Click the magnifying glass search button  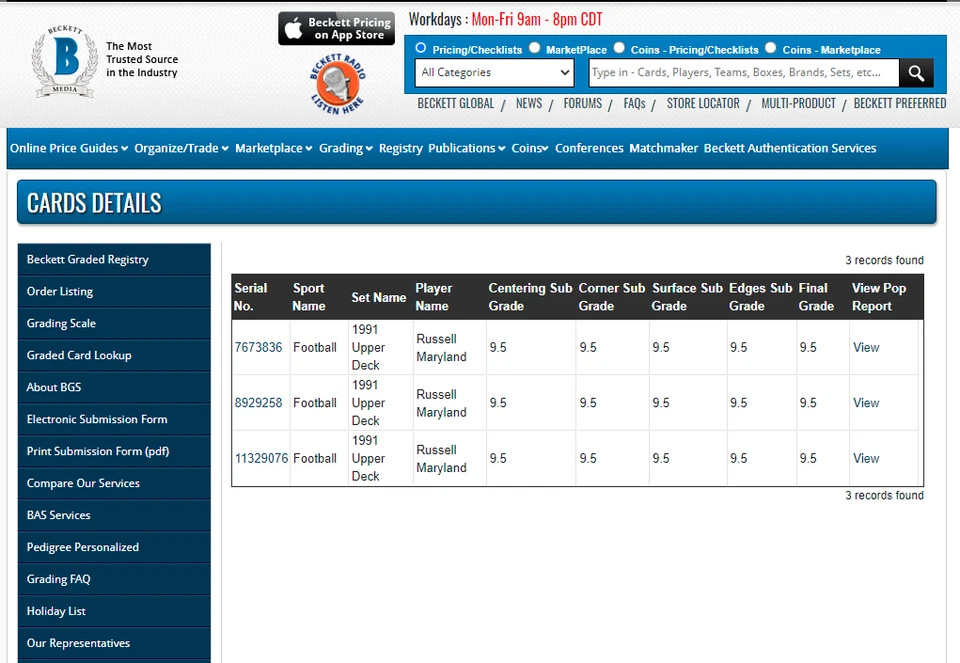click(917, 73)
